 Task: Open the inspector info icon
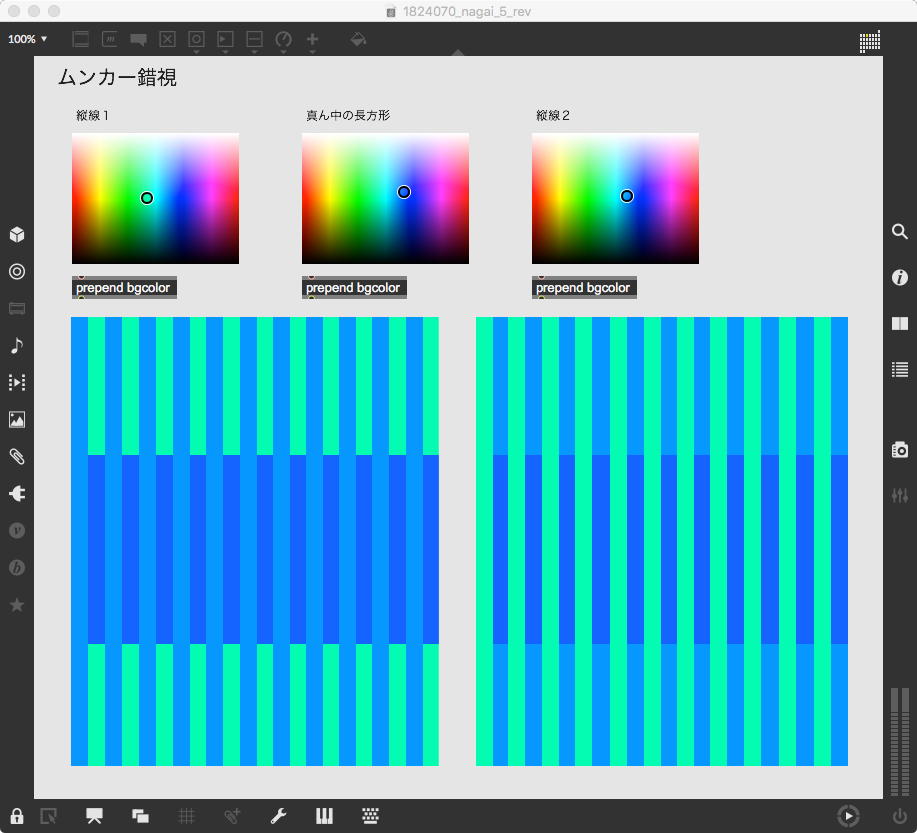coord(899,277)
